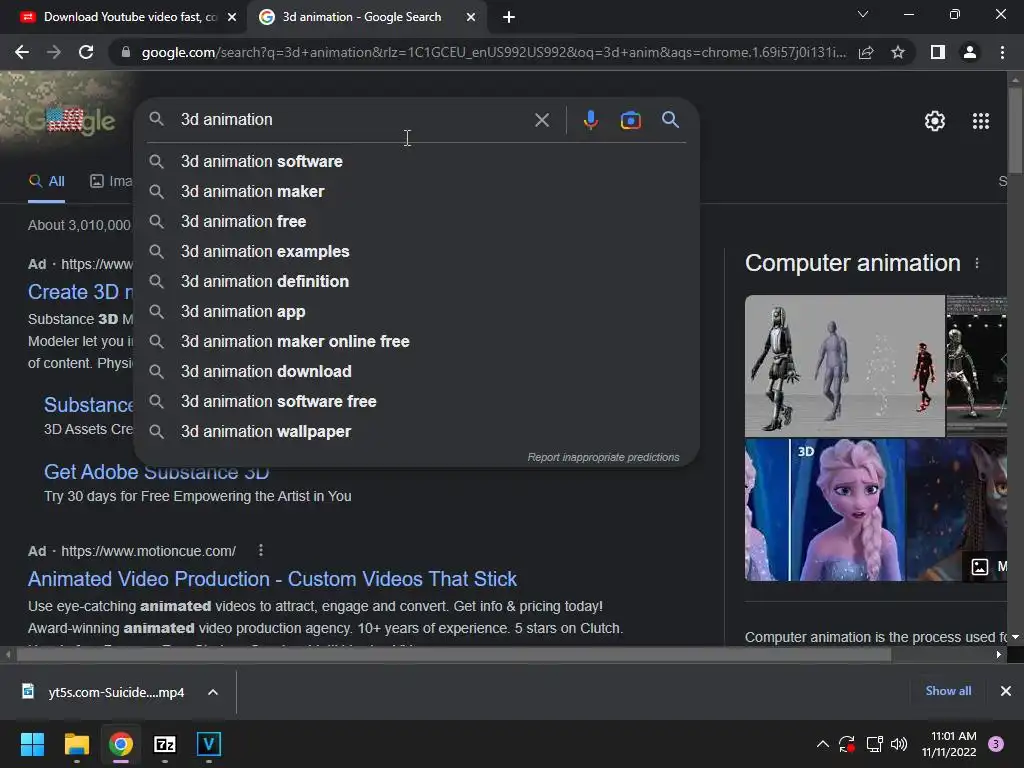This screenshot has width=1024, height=768.
Task: View site information via lock icon
Action: click(x=126, y=52)
